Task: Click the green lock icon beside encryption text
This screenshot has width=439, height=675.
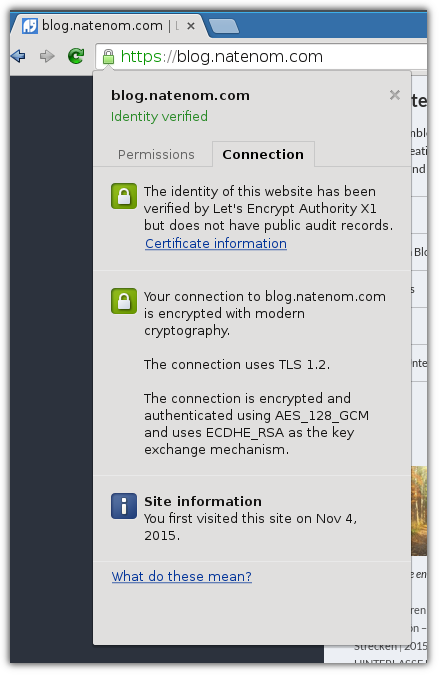Action: click(124, 301)
